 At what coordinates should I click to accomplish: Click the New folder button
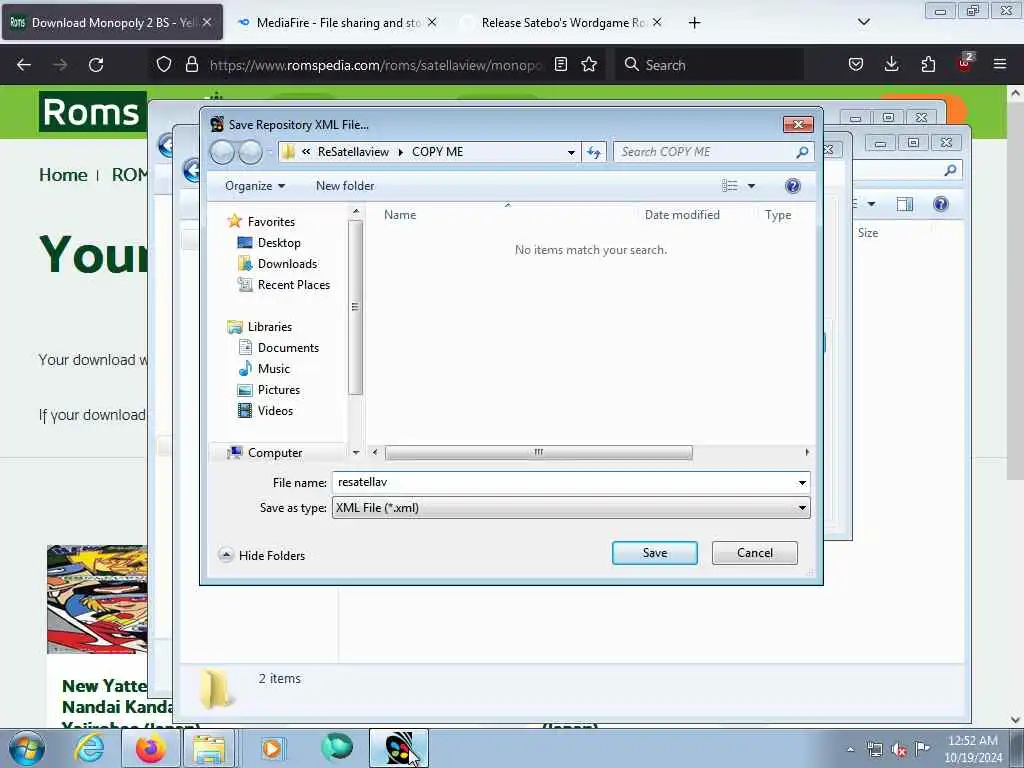(345, 185)
